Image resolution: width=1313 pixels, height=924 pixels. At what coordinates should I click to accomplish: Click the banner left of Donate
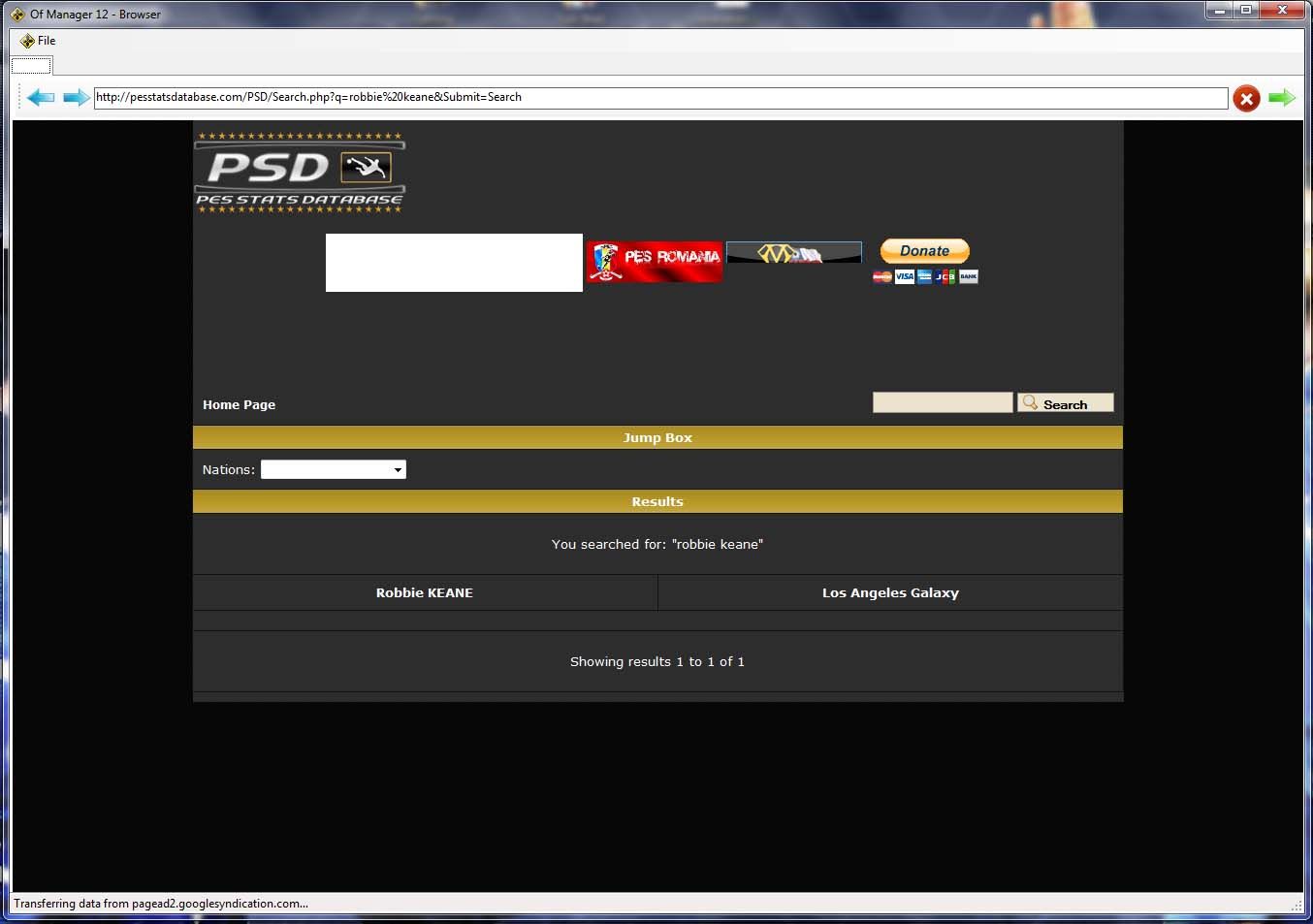click(x=793, y=253)
